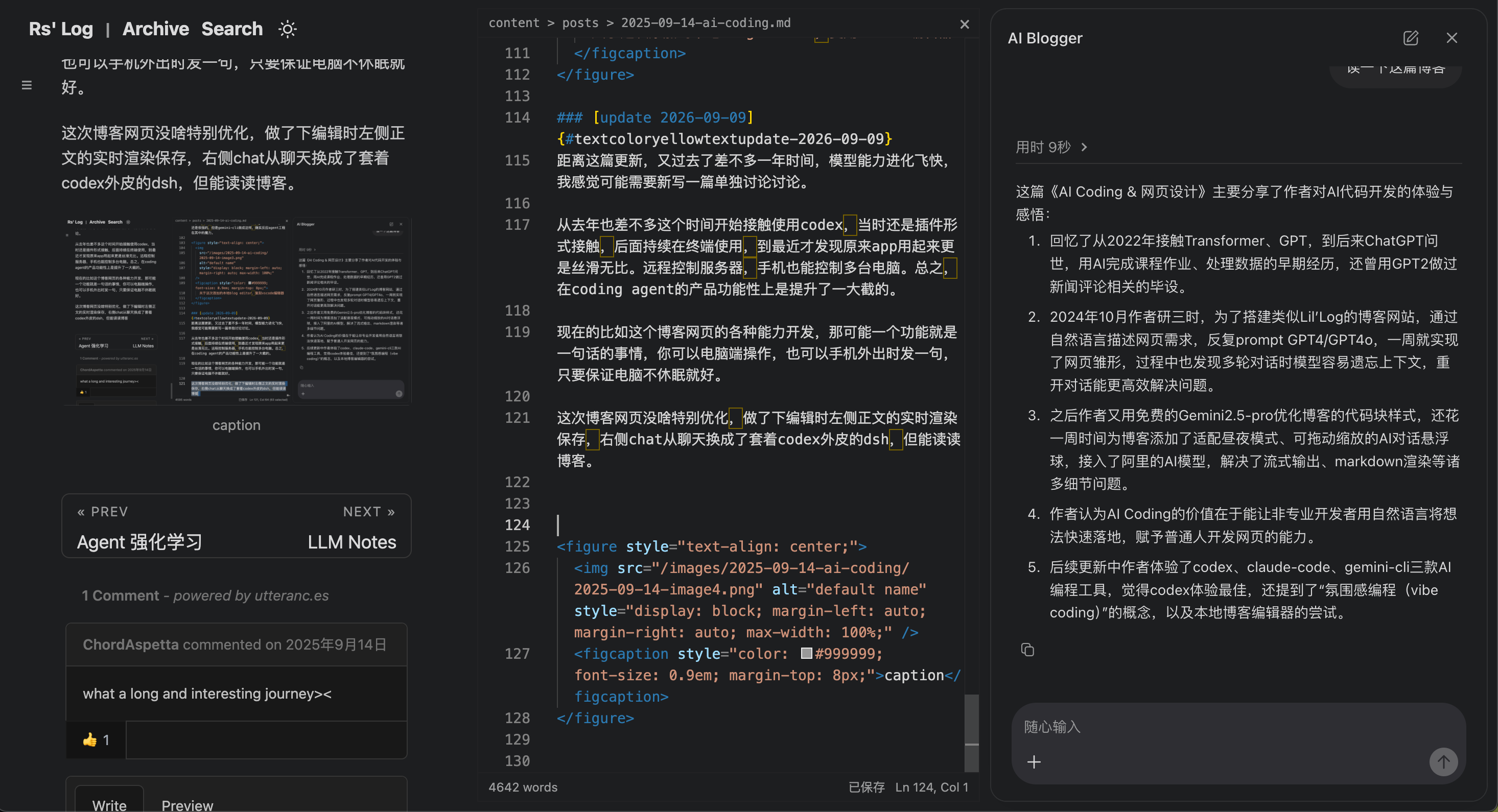This screenshot has height=812, width=1498.
Task: Send message with the up-arrow button
Action: coord(1443,762)
